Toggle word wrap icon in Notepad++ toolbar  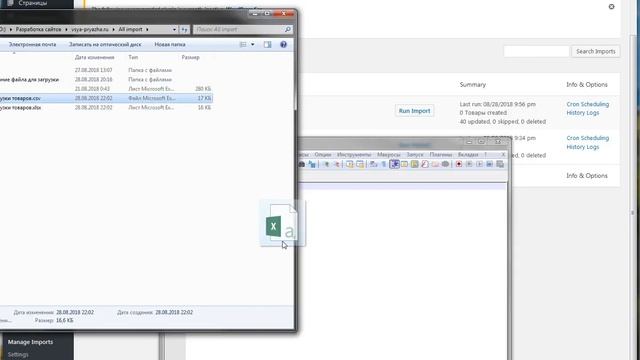click(x=373, y=164)
